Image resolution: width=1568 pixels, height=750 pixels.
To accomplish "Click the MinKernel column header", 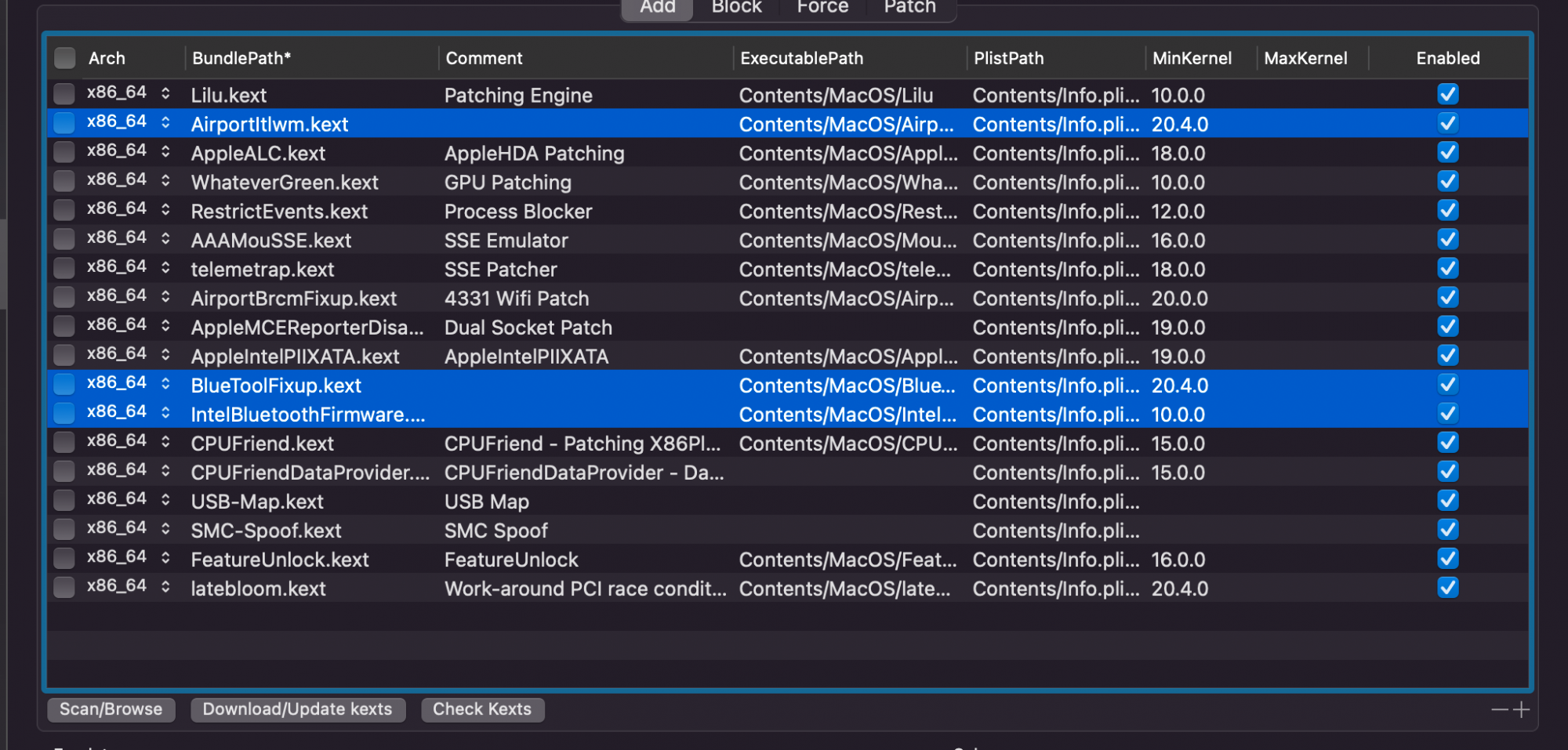I will [1192, 58].
